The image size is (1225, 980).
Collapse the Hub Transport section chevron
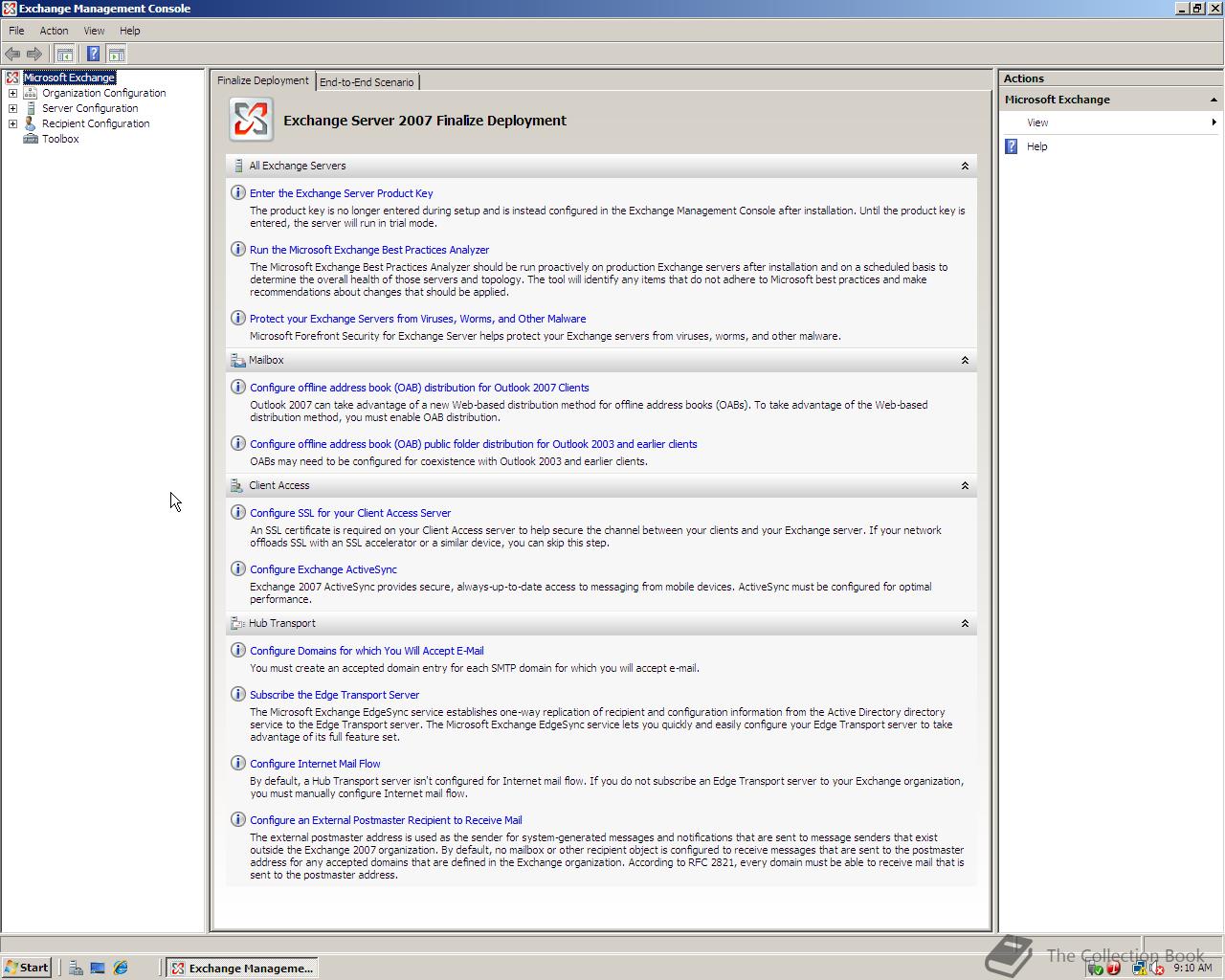(965, 623)
